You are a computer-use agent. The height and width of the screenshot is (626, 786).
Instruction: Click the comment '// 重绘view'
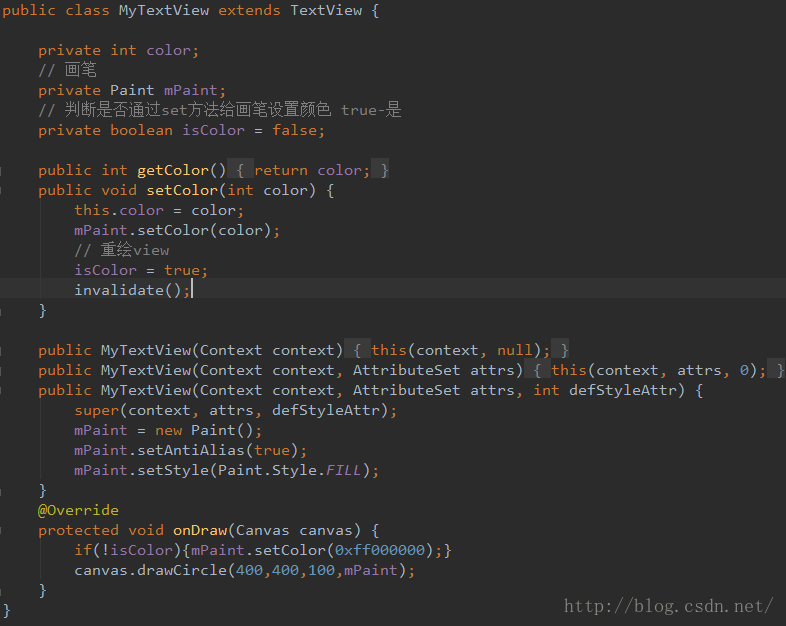[x=122, y=250]
